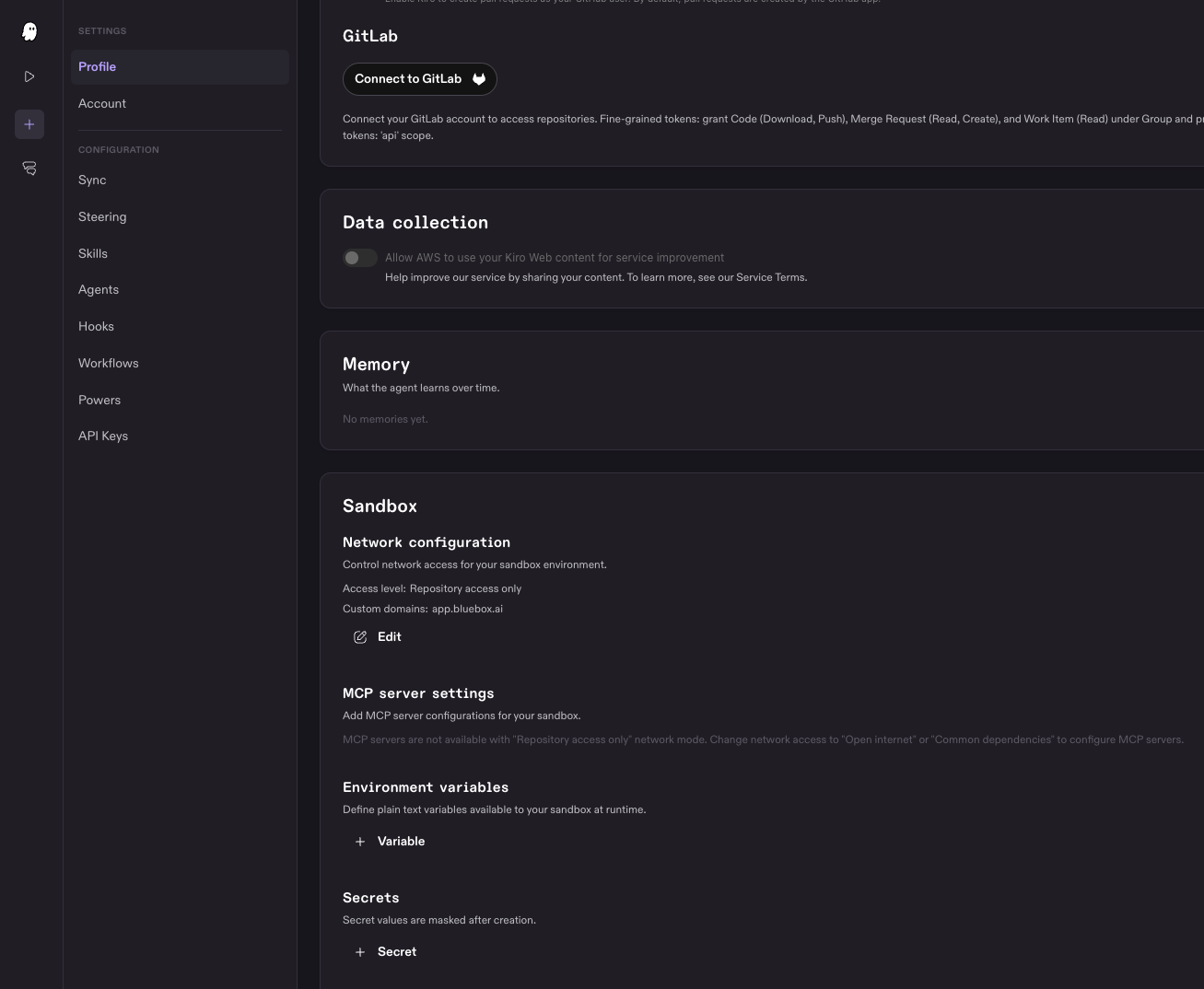Click 'Repository access only' access level text
The image size is (1204, 989).
[x=465, y=589]
